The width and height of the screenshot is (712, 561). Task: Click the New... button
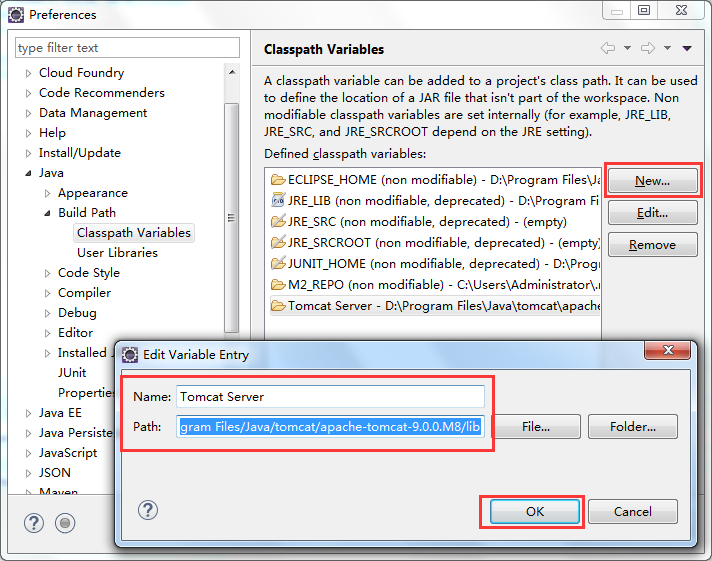pos(652,181)
